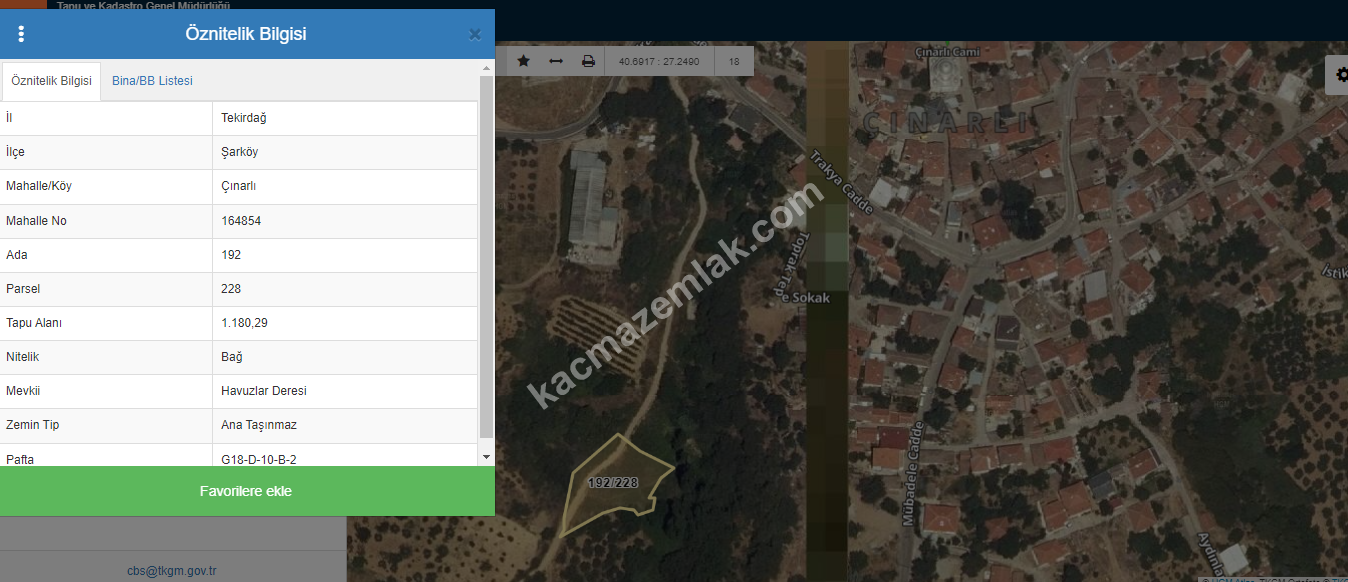Open the three-dot menu in panel header
The height and width of the screenshot is (582, 1348).
coord(21,34)
